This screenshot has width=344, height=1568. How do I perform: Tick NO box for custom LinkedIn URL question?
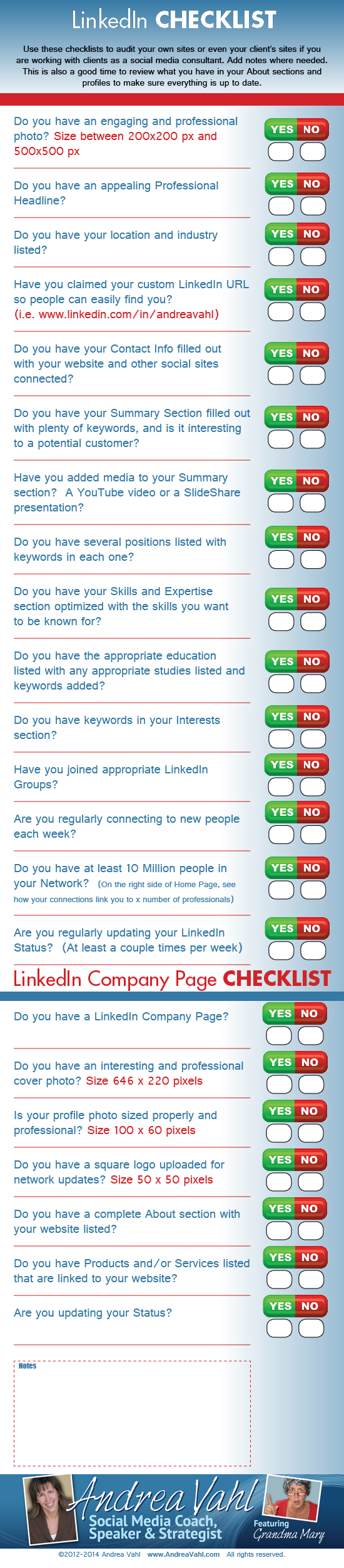313,311
